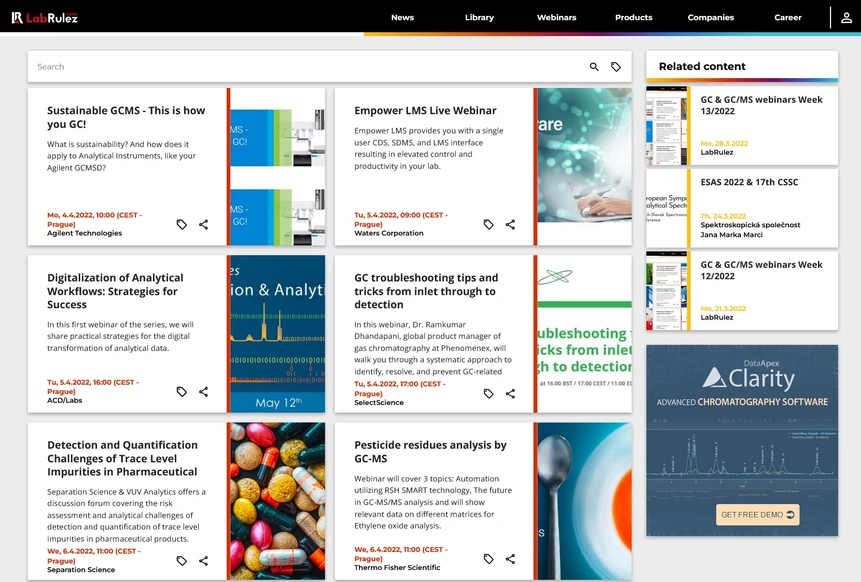Screen dimensions: 861x582
Task: Share the Detection and Quantification Challenges webinar
Action: coord(204,561)
